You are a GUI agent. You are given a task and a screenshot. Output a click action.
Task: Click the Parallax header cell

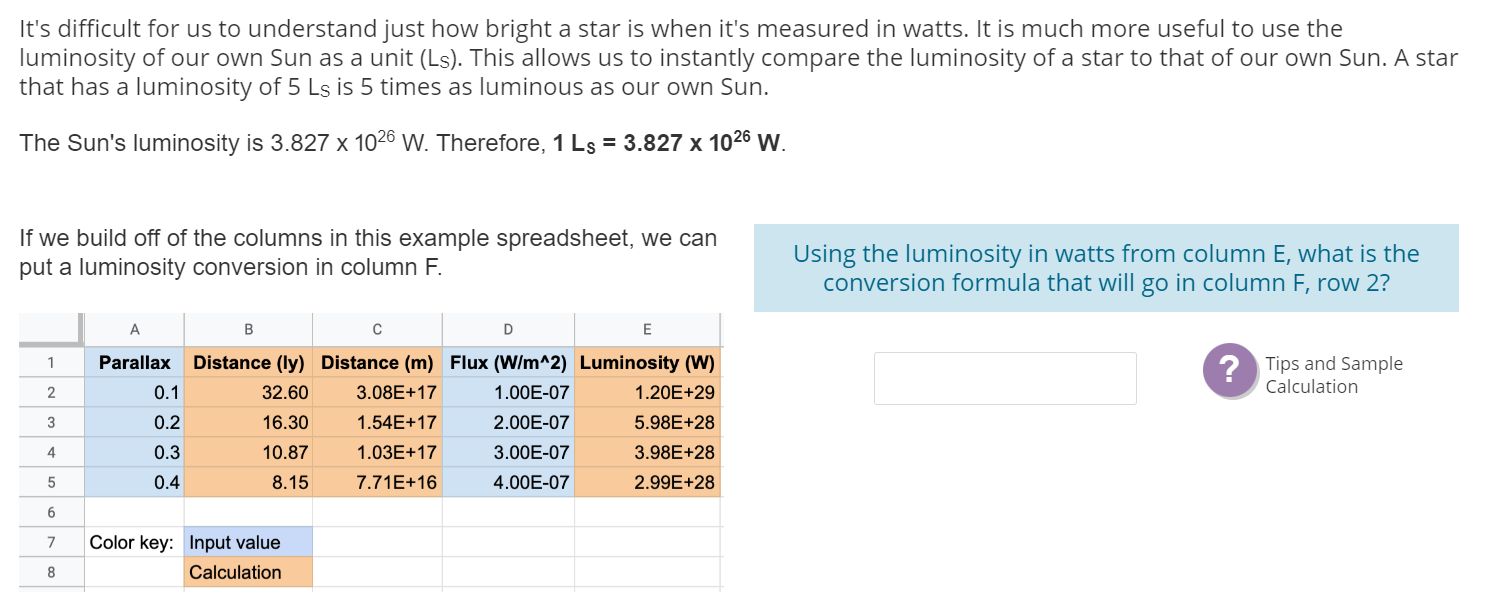[x=135, y=362]
